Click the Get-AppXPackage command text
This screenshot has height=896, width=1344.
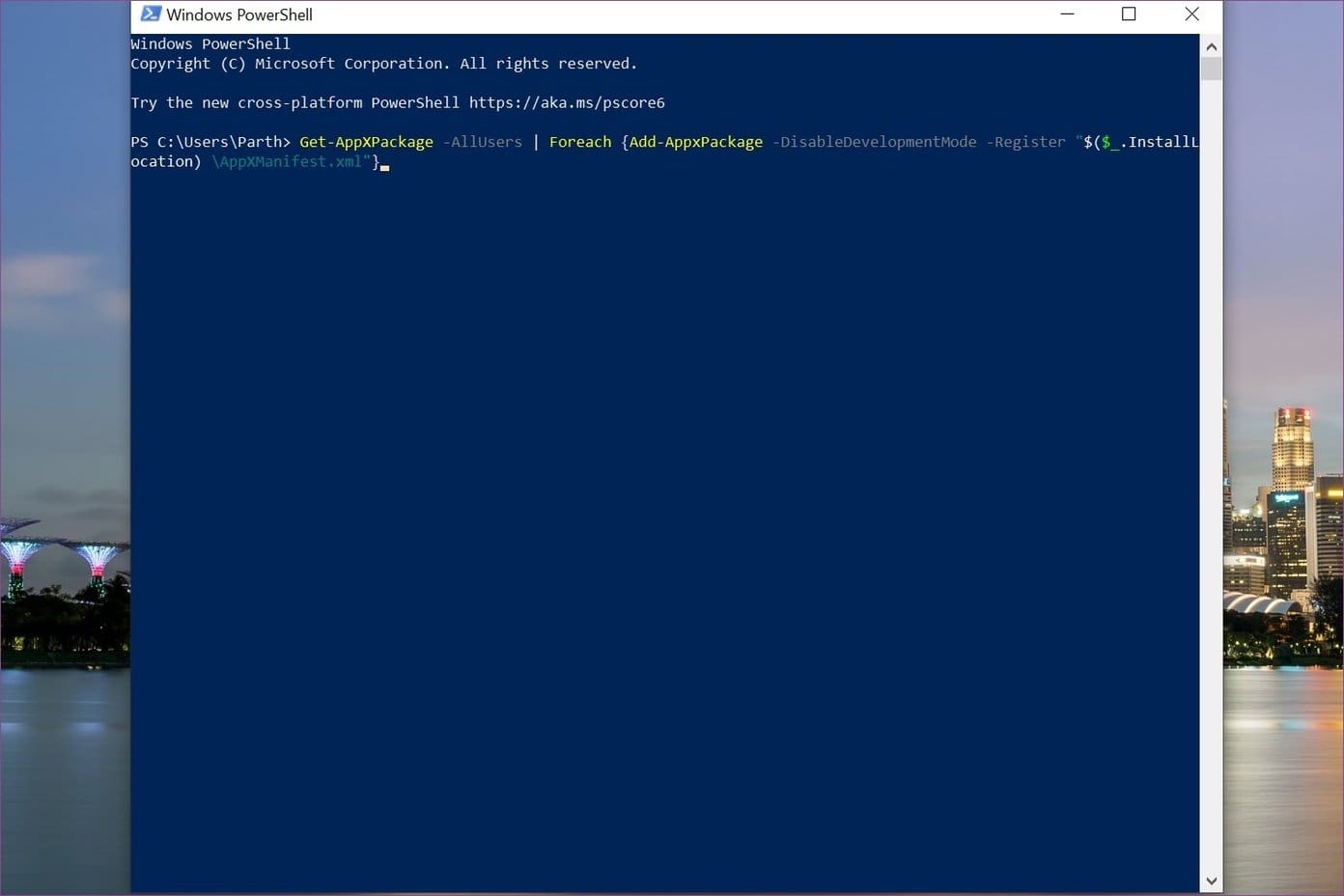coord(366,142)
